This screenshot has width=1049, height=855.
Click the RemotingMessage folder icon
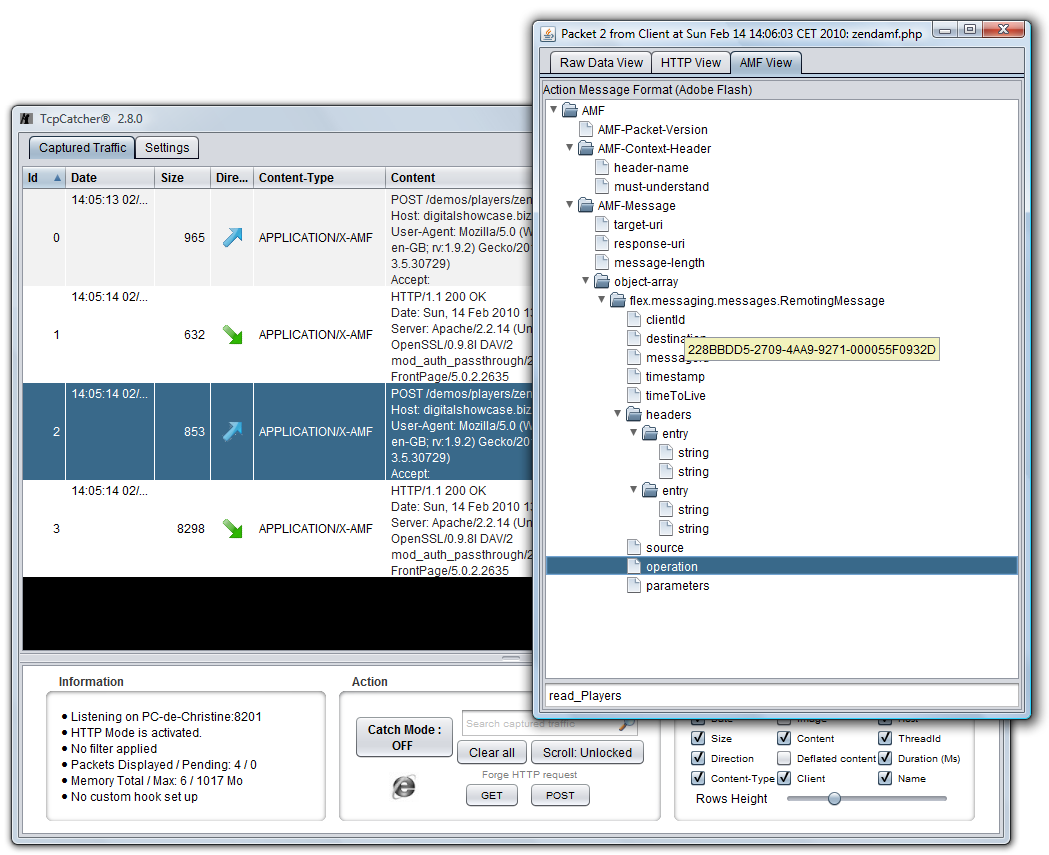[x=618, y=300]
